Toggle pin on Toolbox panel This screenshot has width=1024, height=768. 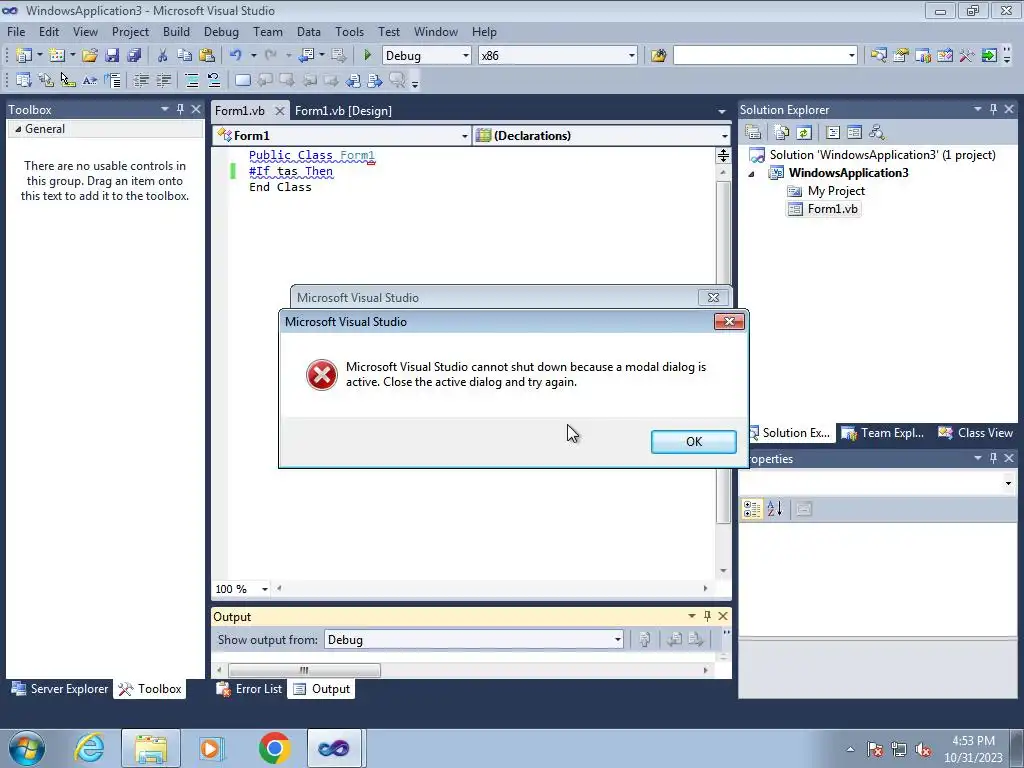(x=180, y=109)
